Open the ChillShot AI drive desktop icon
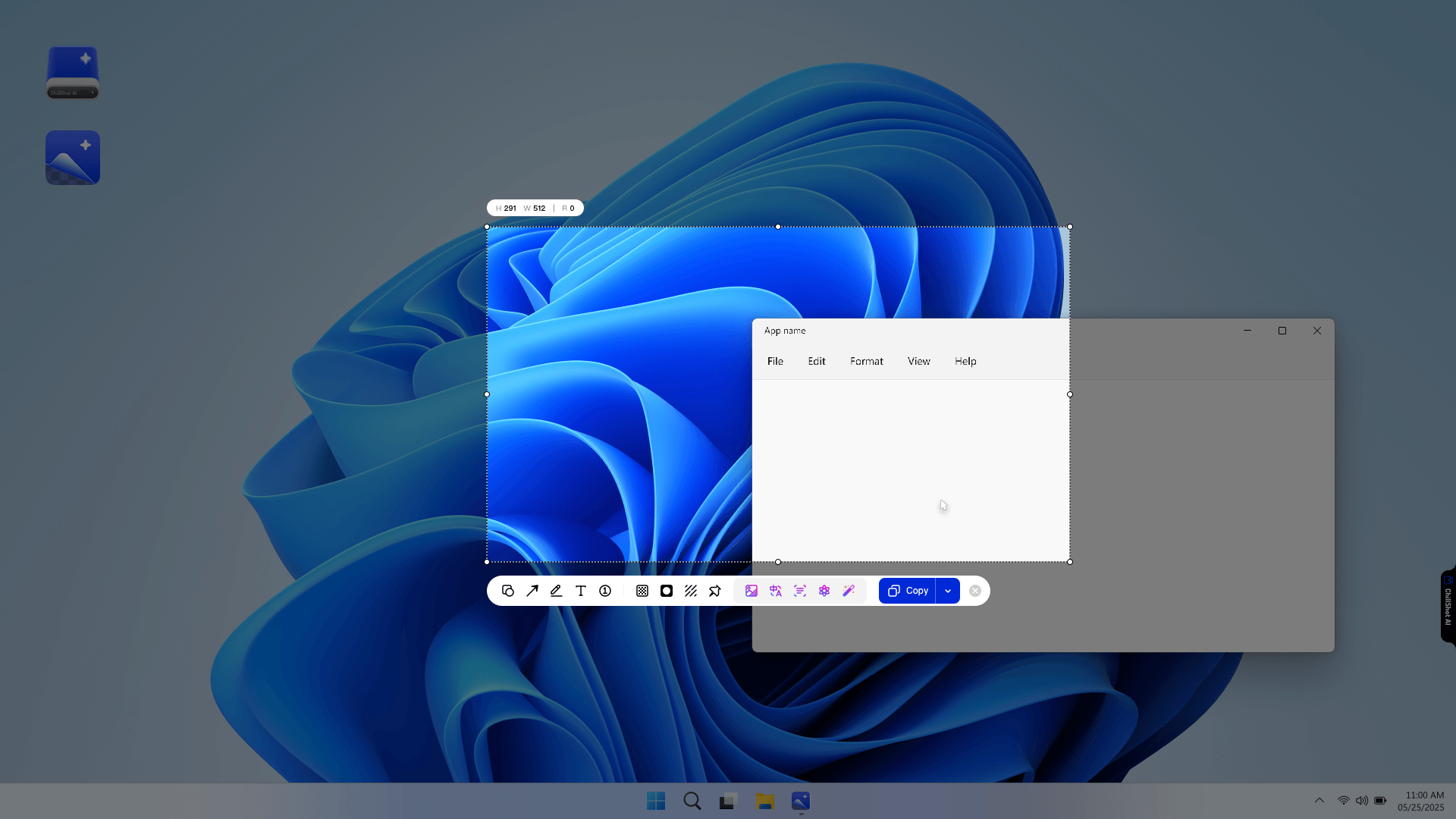The width and height of the screenshot is (1456, 819). pos(73,73)
